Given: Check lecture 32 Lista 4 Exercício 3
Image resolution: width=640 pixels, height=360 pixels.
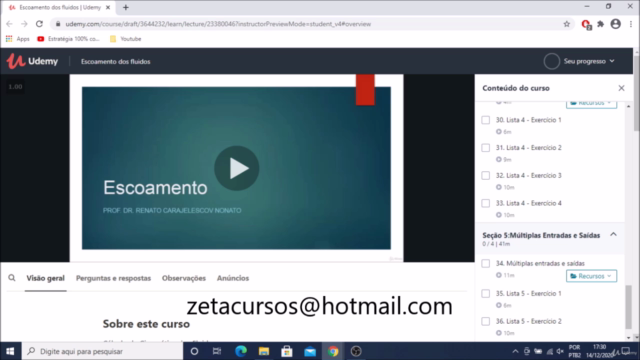Looking at the screenshot, I should (x=485, y=176).
